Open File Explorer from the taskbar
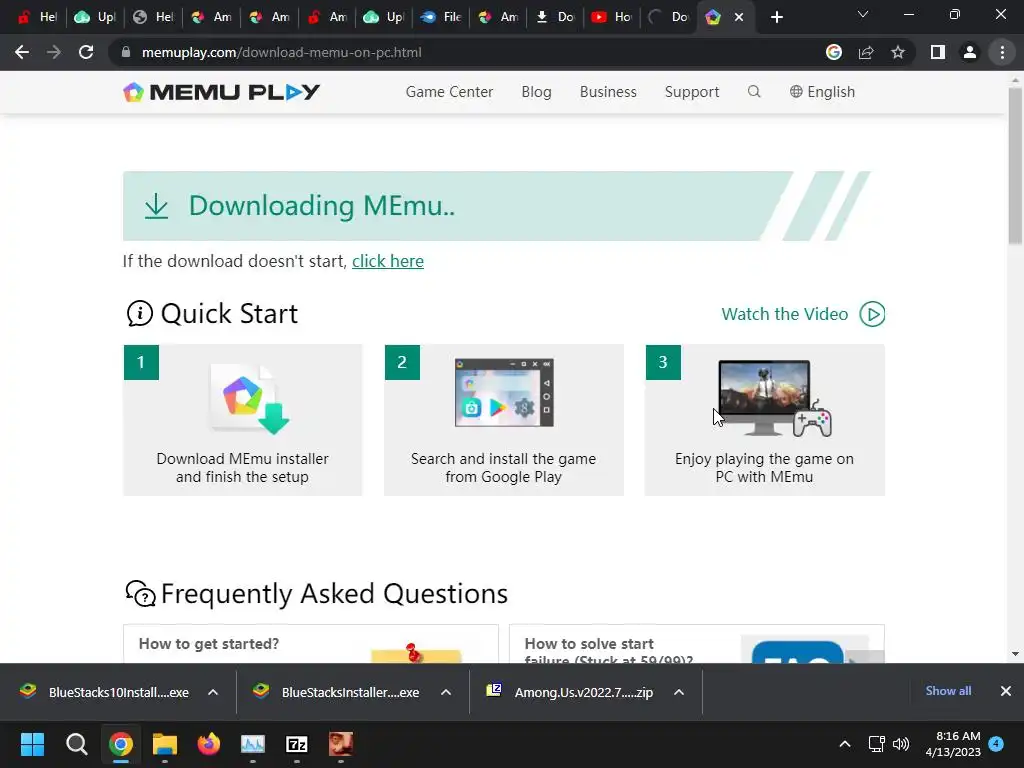The width and height of the screenshot is (1024, 768). click(165, 744)
